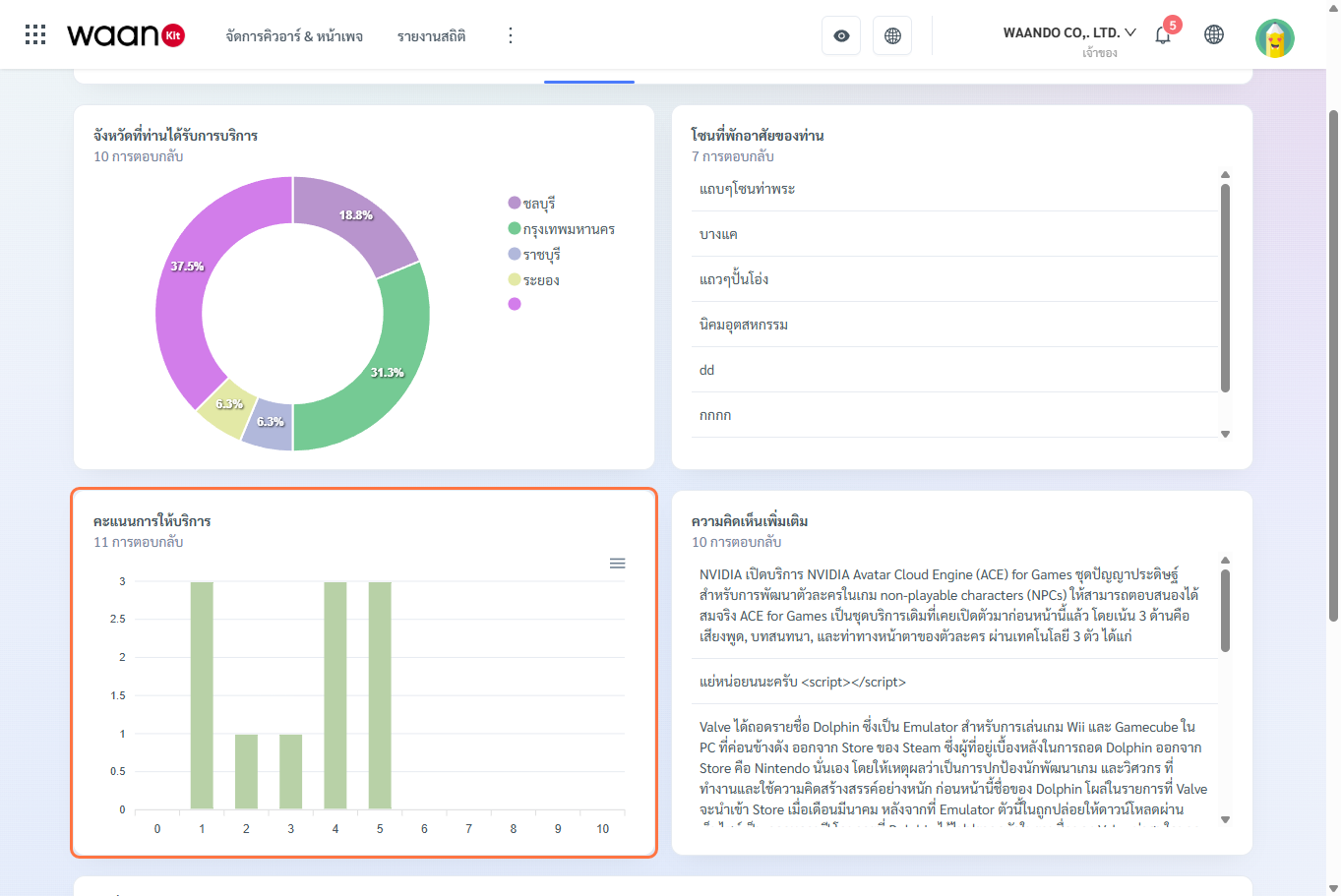Open notifications bell with 5 badge
The width and height of the screenshot is (1341, 896).
pos(1164,33)
